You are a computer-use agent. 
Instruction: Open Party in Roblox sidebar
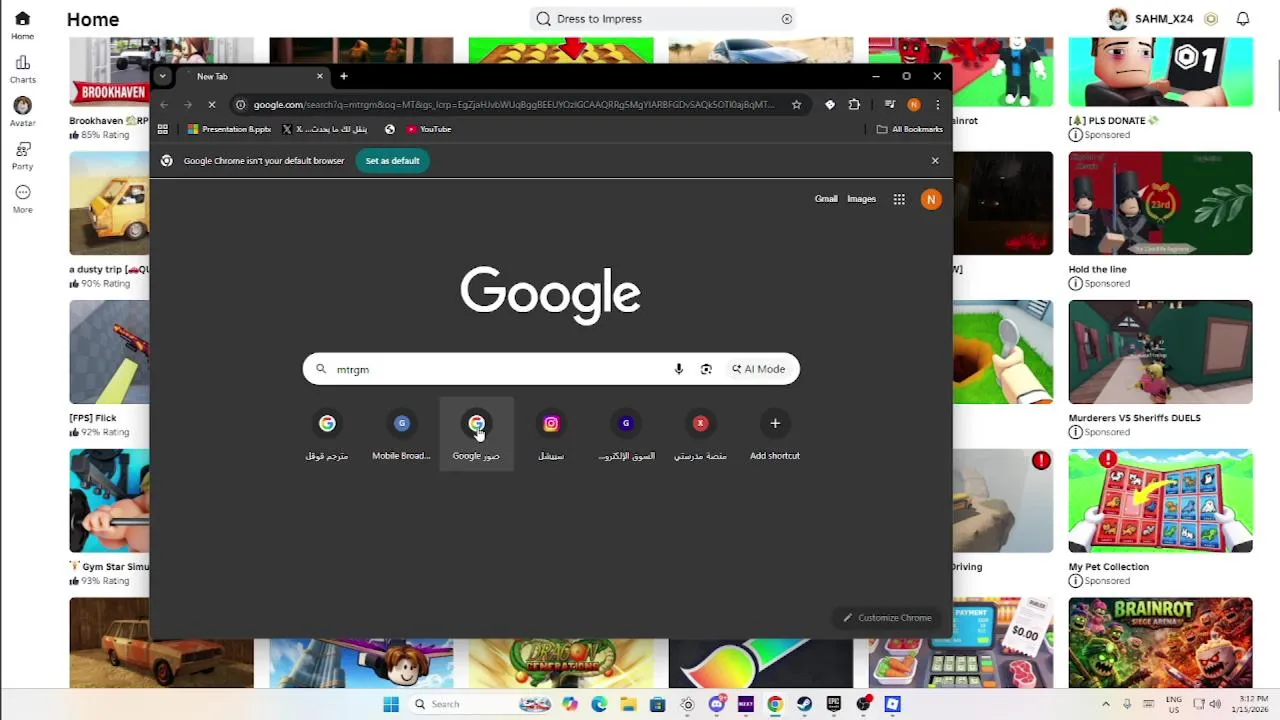point(22,156)
